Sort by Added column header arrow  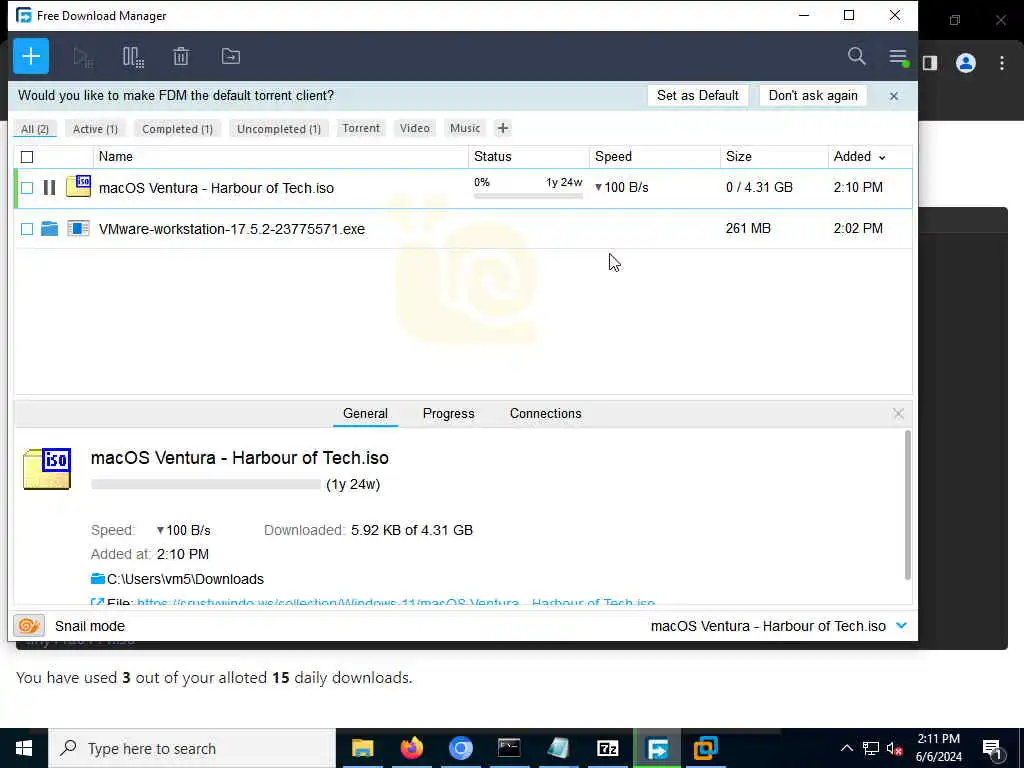click(882, 157)
